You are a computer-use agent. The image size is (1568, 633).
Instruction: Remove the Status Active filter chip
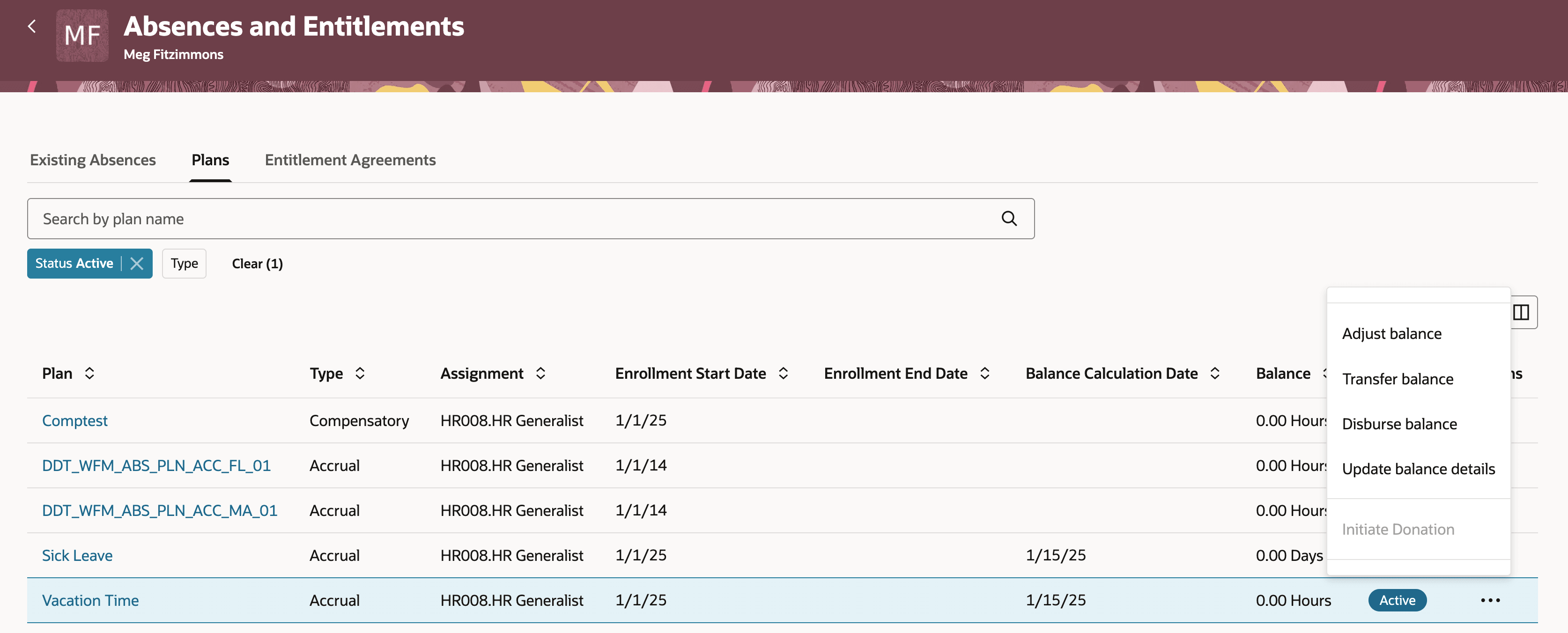(x=137, y=264)
